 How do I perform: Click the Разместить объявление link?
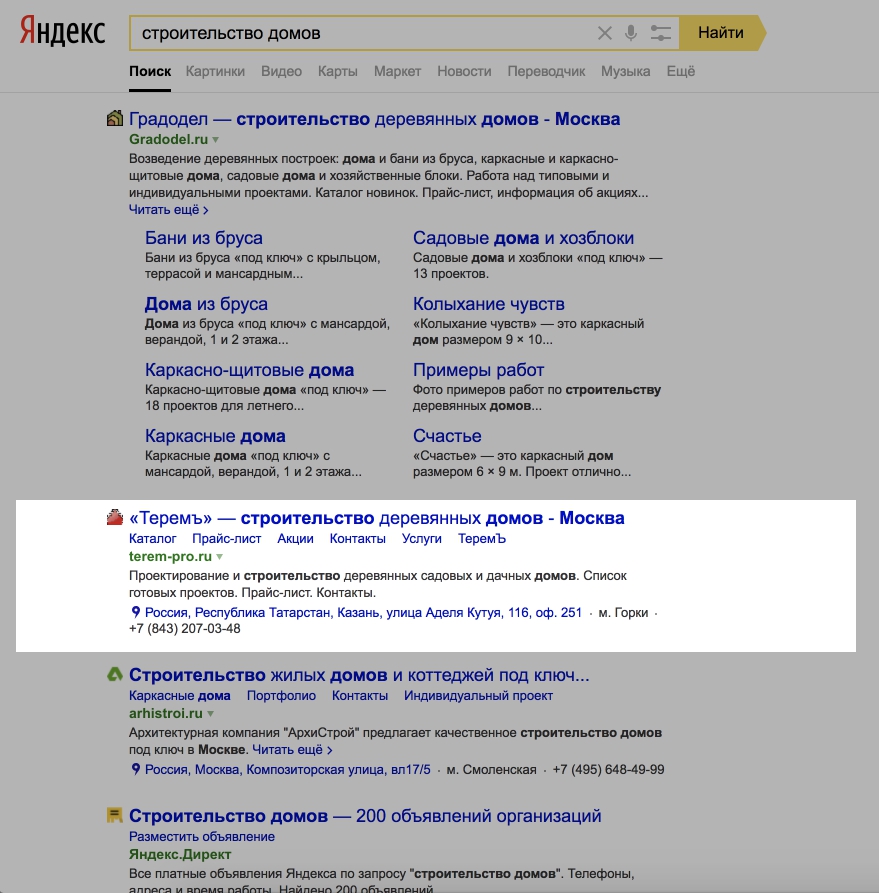tap(202, 836)
